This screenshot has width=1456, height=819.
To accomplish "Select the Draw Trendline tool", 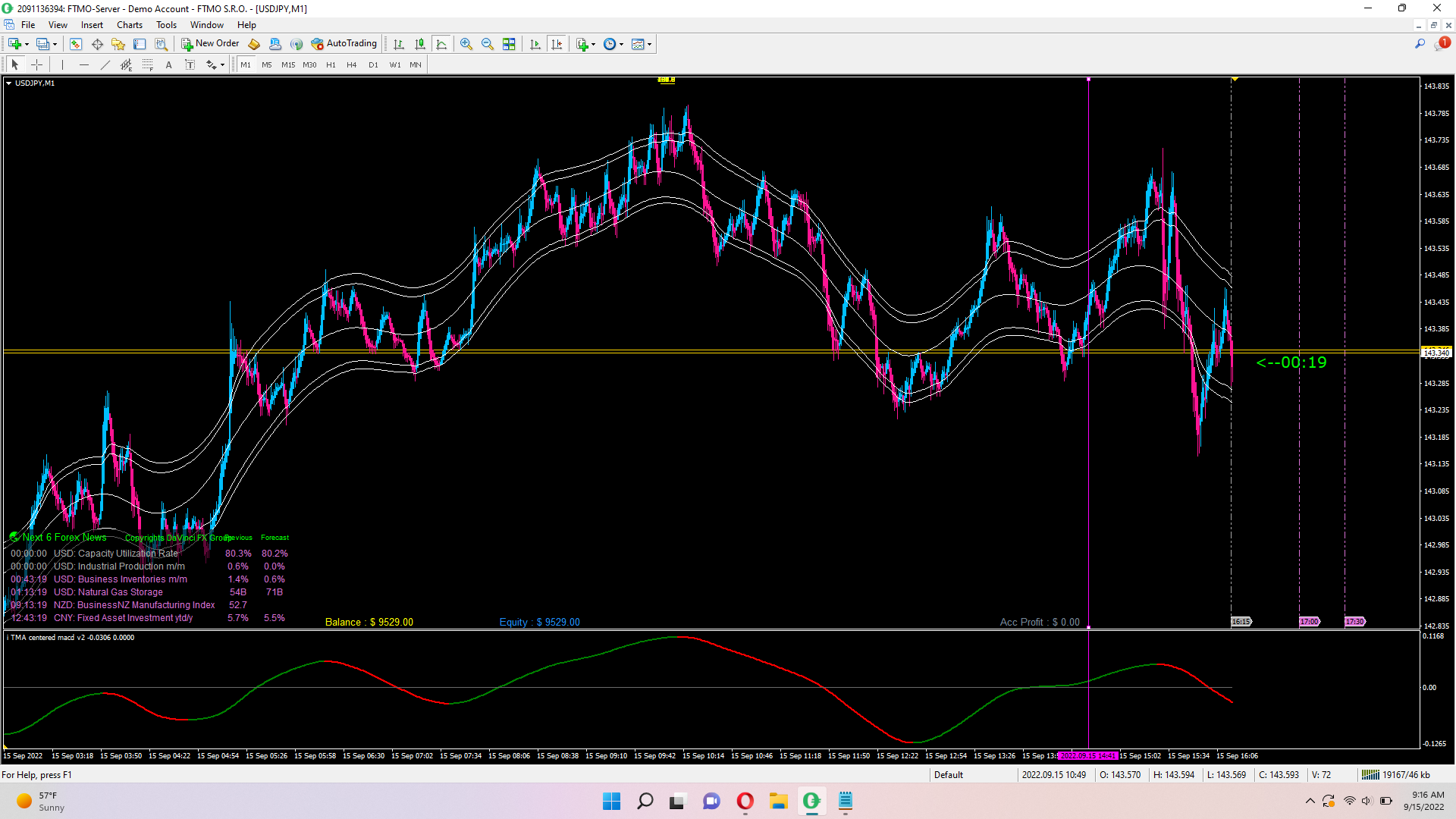I will pos(105,65).
